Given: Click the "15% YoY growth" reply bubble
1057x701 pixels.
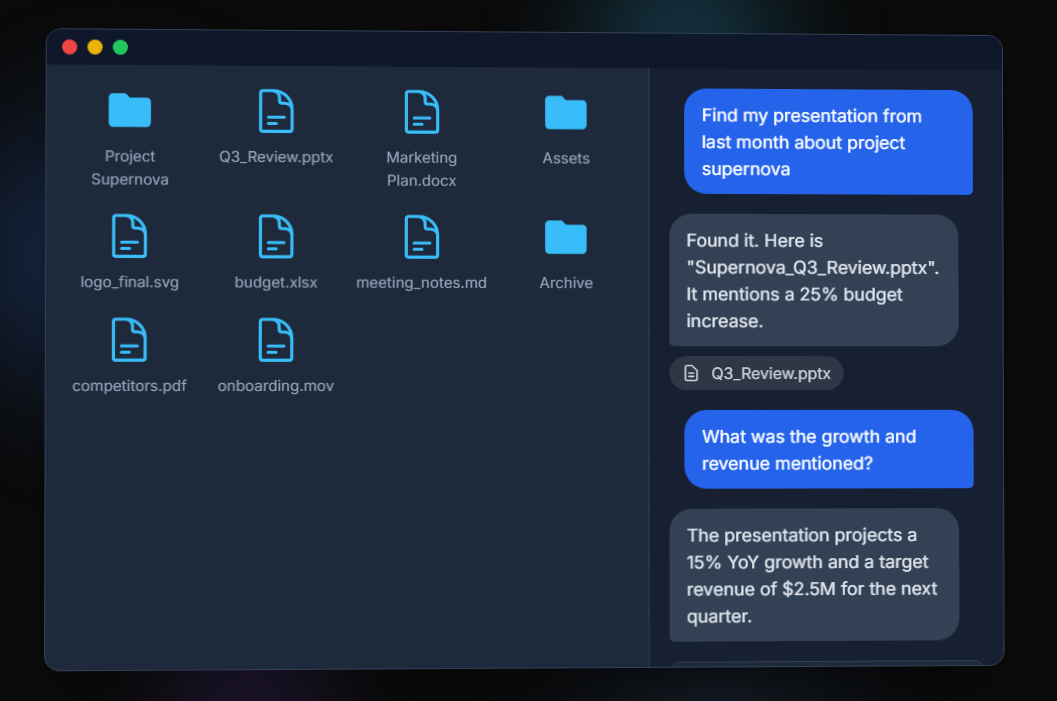Looking at the screenshot, I should [x=814, y=575].
